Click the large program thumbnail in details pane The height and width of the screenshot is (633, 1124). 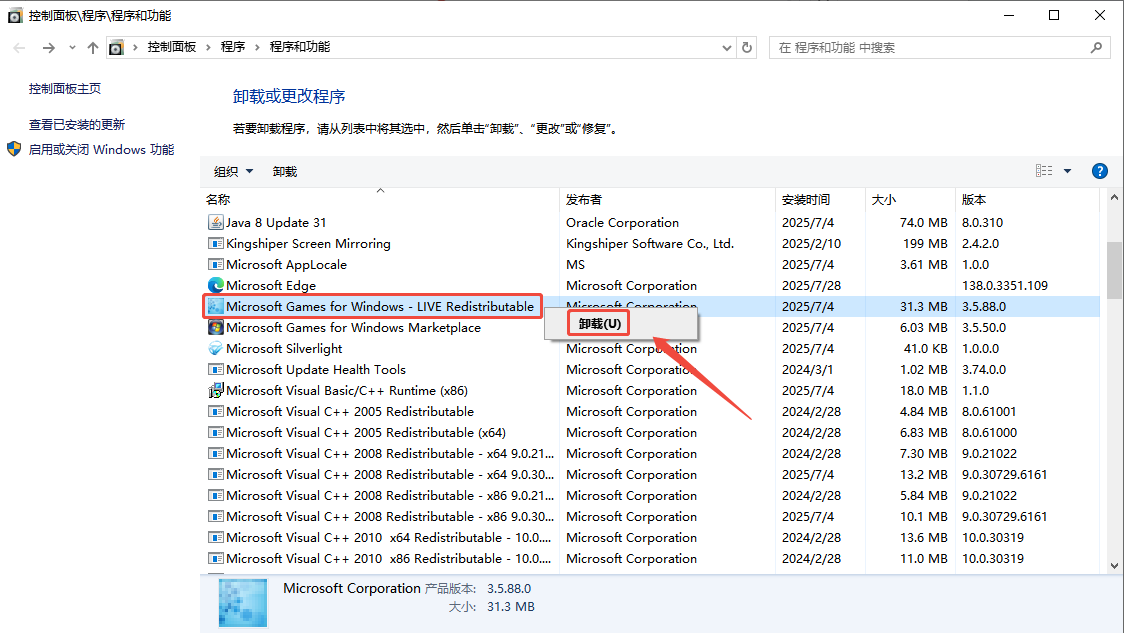tap(242, 603)
